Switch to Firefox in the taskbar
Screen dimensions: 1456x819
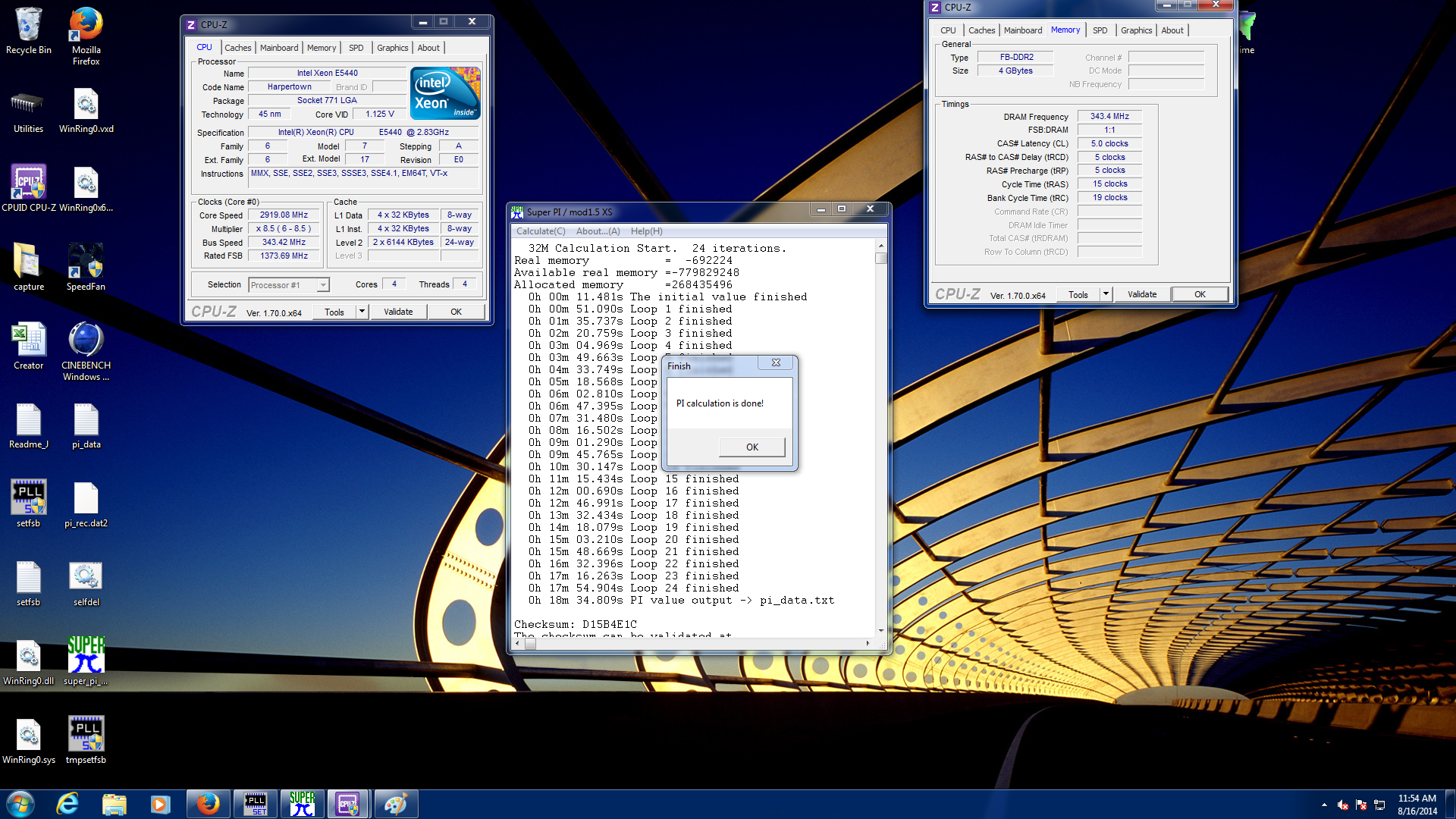pos(208,804)
